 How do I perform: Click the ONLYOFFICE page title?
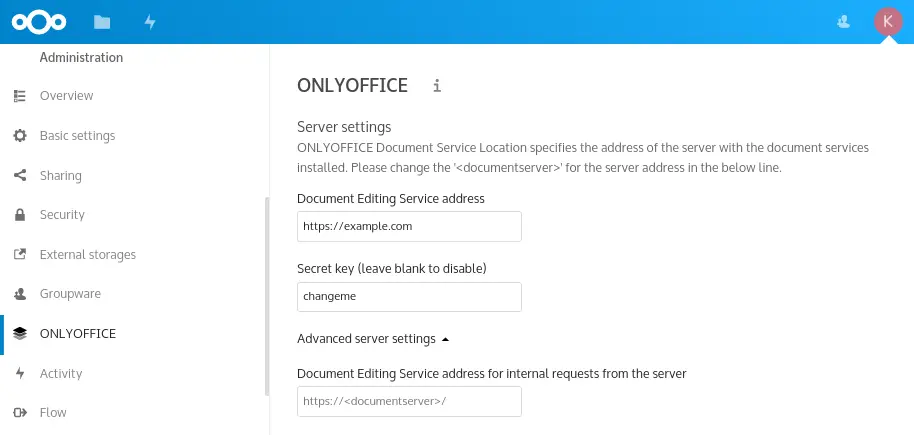click(x=352, y=85)
